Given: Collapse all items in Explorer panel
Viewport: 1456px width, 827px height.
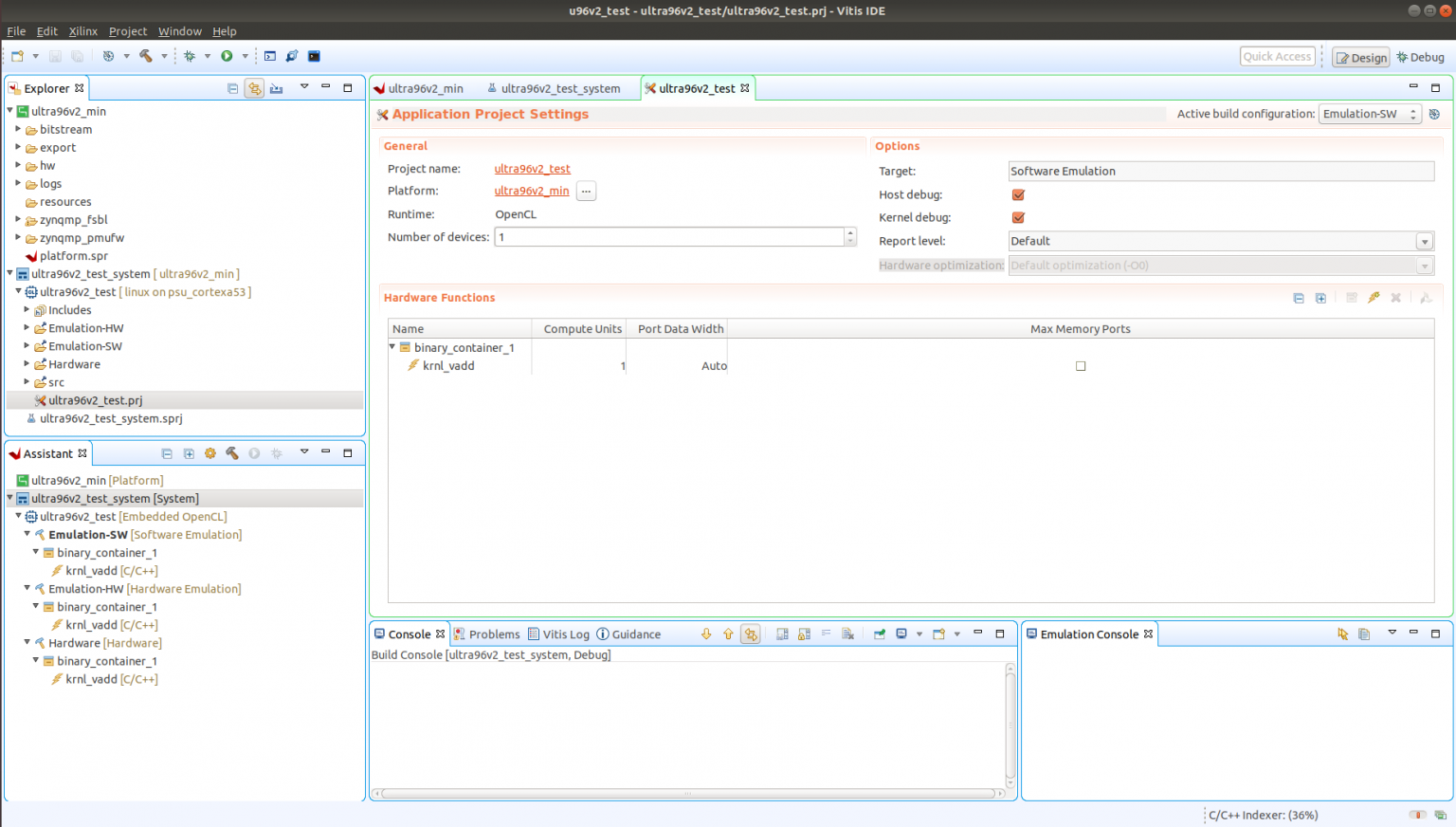Looking at the screenshot, I should (232, 88).
